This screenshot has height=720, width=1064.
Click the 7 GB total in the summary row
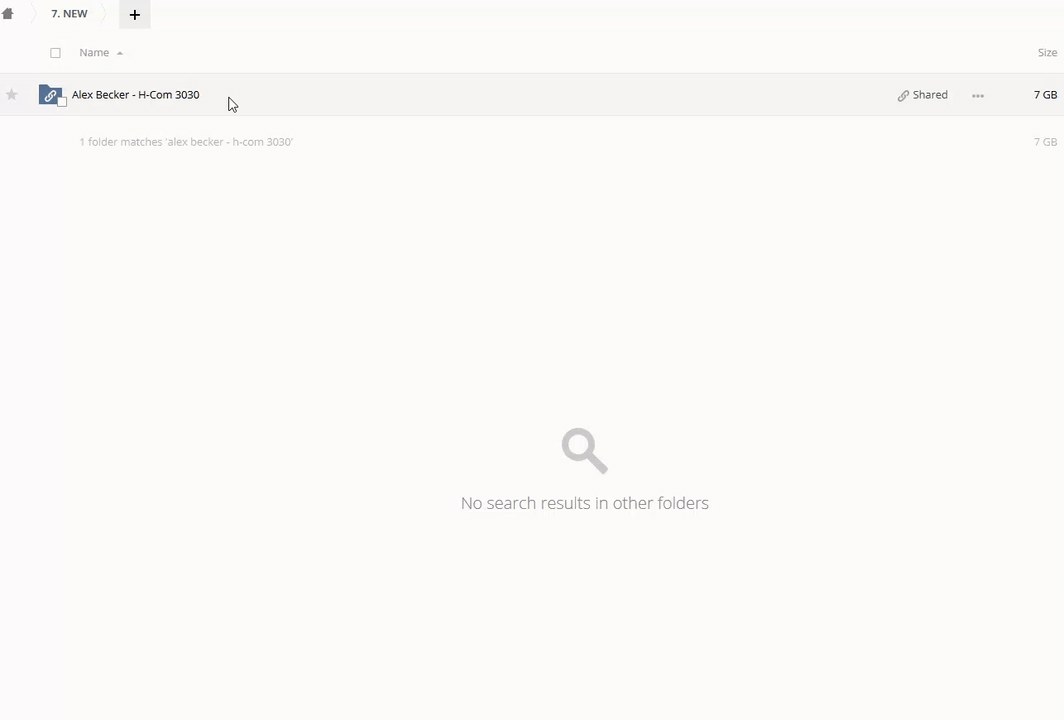point(1045,142)
